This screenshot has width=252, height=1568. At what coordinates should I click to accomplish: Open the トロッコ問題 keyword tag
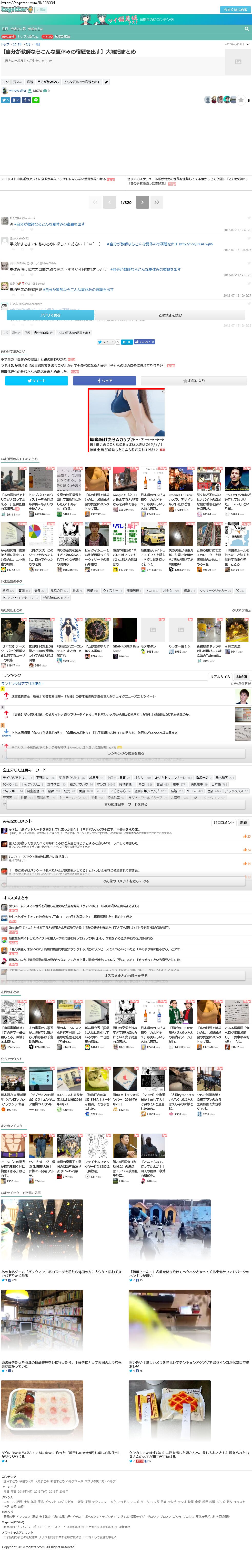119,777
